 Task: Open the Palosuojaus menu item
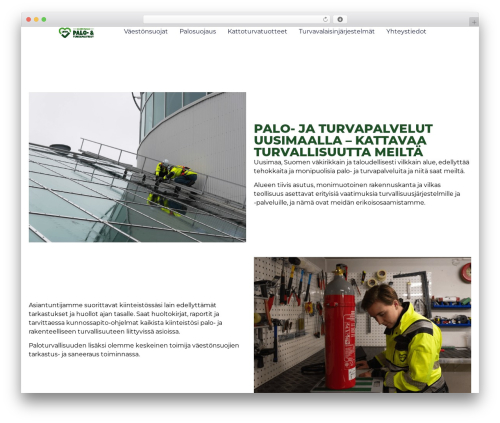198,32
